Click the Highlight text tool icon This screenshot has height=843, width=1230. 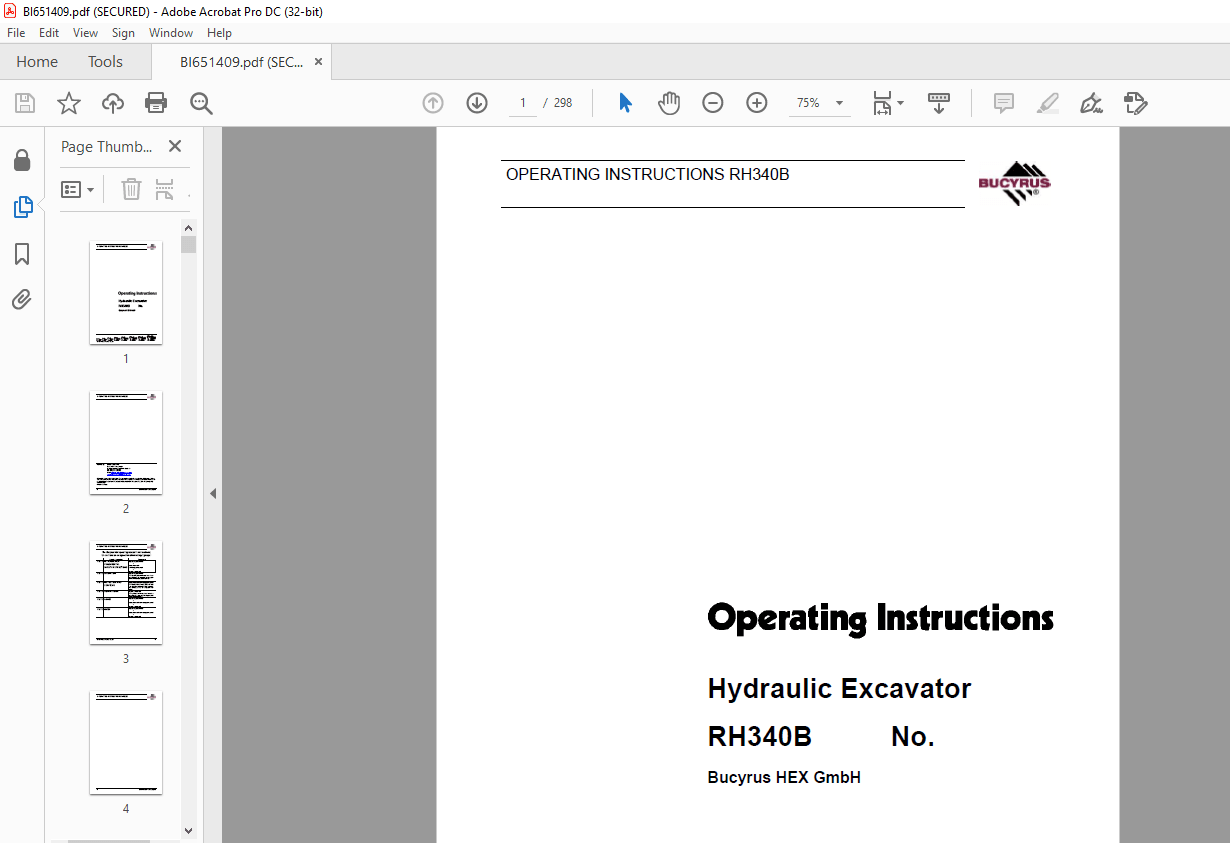click(x=1047, y=102)
